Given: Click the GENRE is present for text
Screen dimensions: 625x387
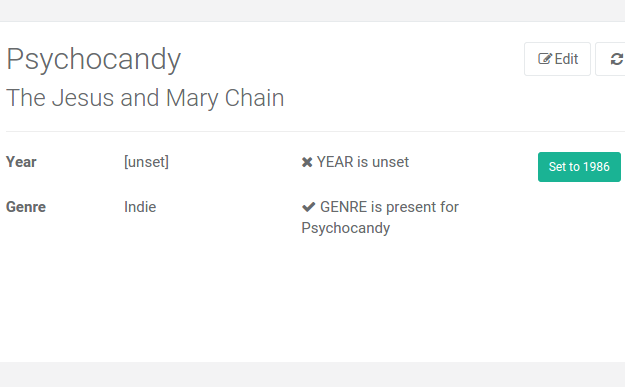Looking at the screenshot, I should [x=389, y=207].
